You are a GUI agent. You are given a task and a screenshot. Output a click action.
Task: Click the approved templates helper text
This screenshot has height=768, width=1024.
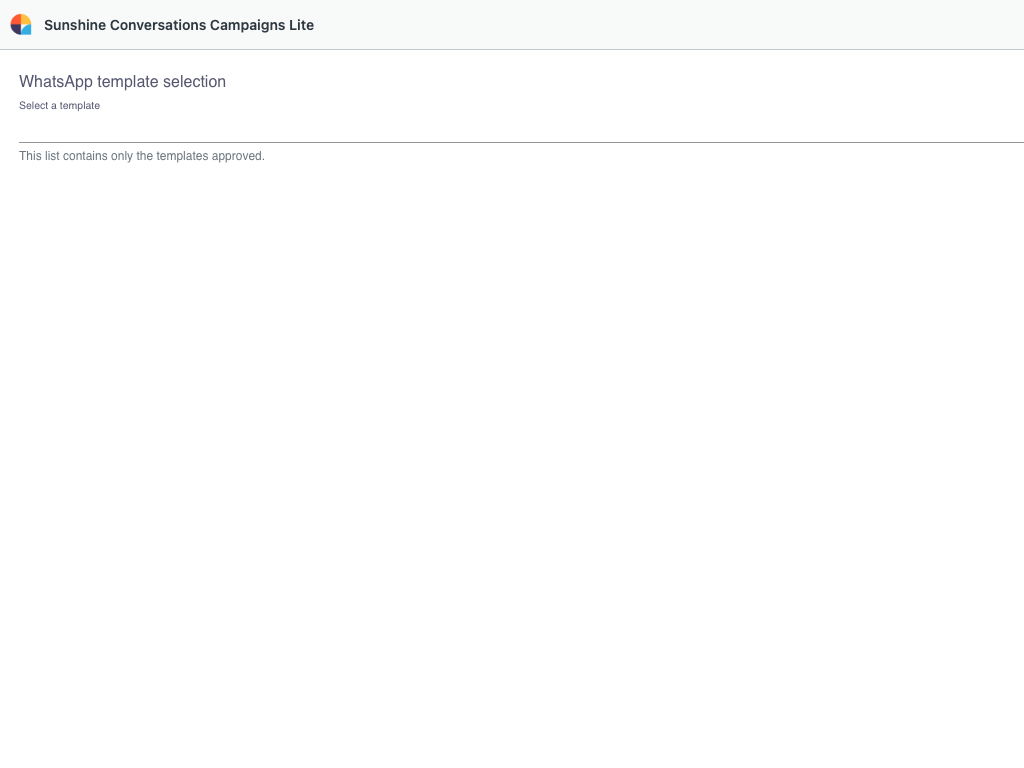pyautogui.click(x=142, y=156)
